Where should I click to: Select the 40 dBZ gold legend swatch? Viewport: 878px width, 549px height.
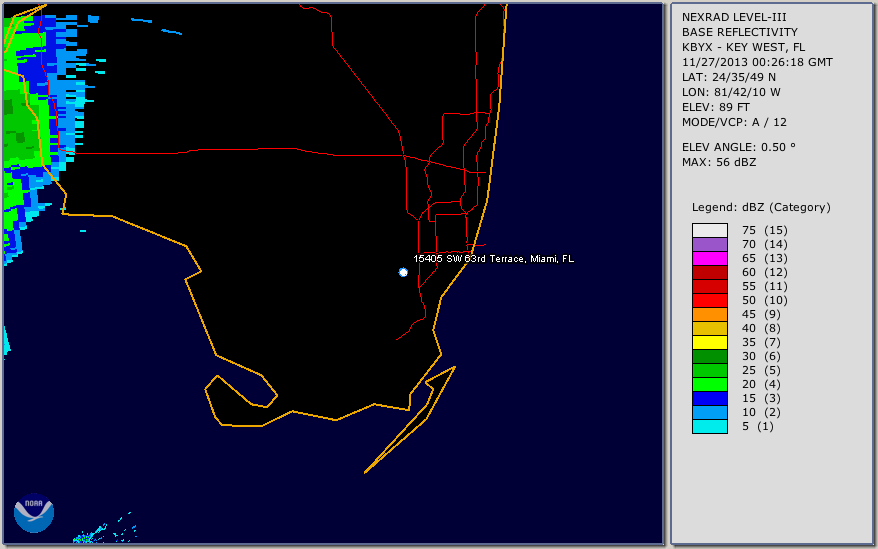tap(709, 328)
